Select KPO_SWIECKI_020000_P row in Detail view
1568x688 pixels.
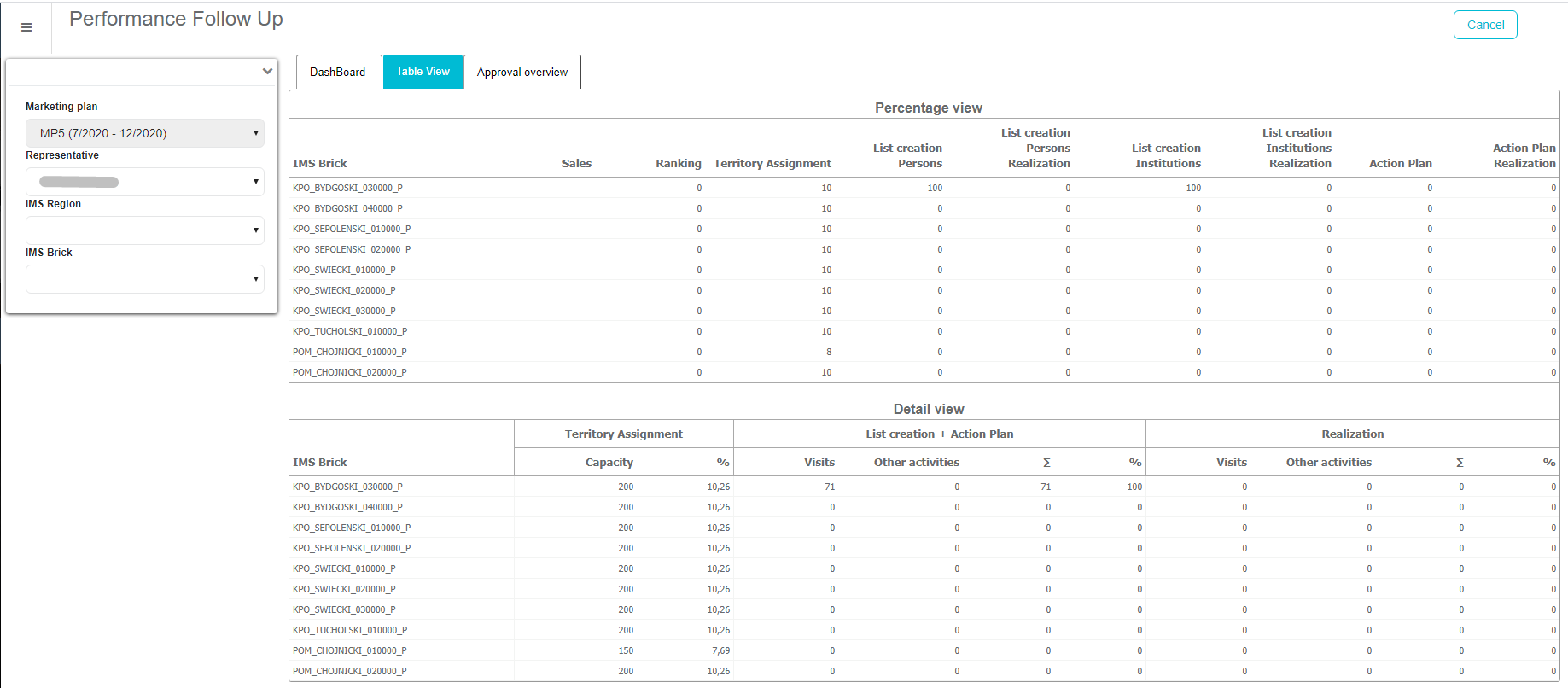tap(344, 589)
